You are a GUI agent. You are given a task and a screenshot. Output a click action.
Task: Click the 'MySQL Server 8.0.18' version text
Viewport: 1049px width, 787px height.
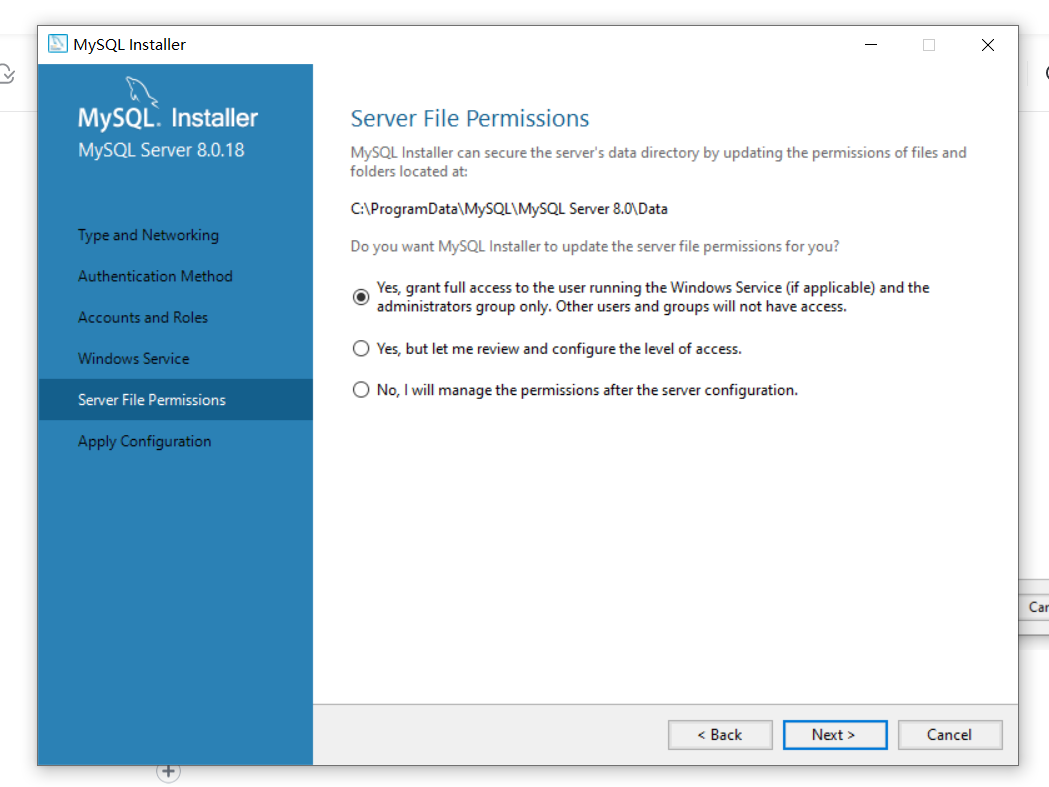pyautogui.click(x=161, y=150)
